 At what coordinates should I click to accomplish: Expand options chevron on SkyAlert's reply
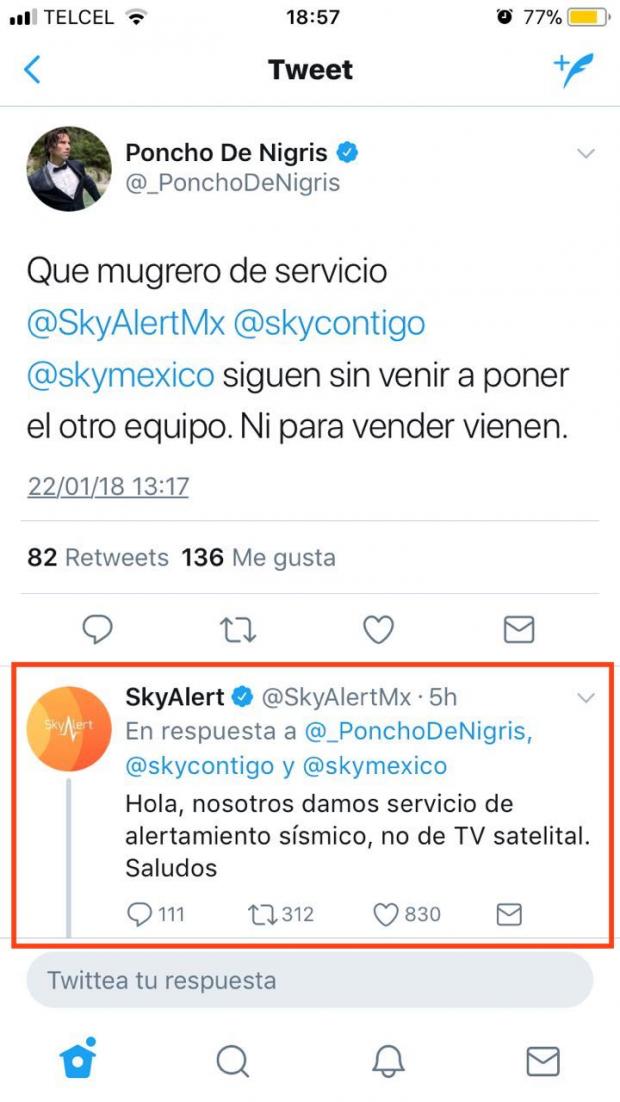[x=586, y=698]
